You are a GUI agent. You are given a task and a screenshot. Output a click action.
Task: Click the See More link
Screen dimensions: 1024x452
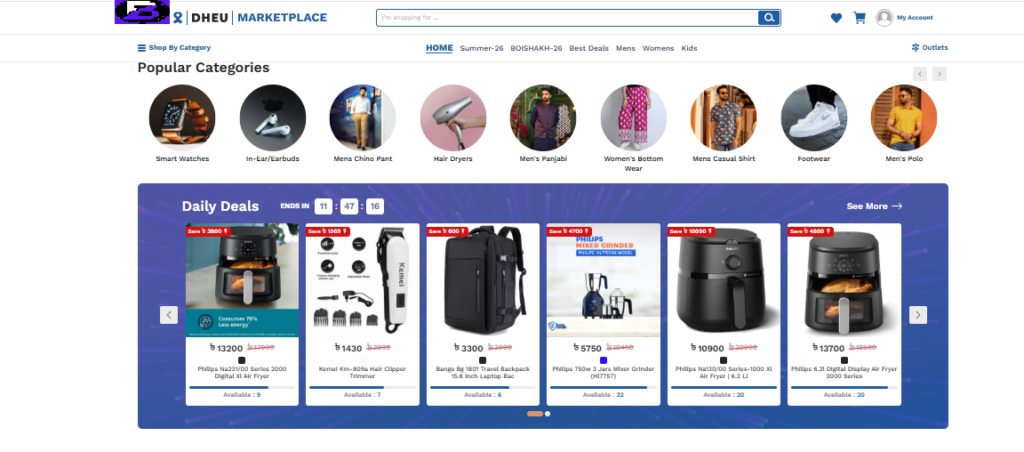click(874, 206)
